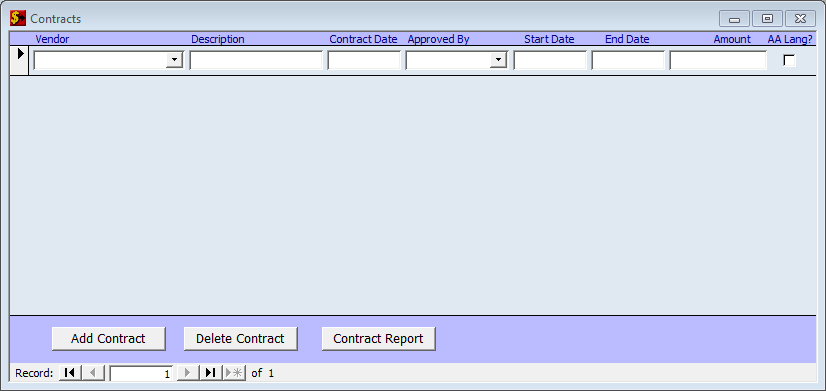This screenshot has width=826, height=391.
Task: Go to the previous record
Action: click(x=93, y=373)
